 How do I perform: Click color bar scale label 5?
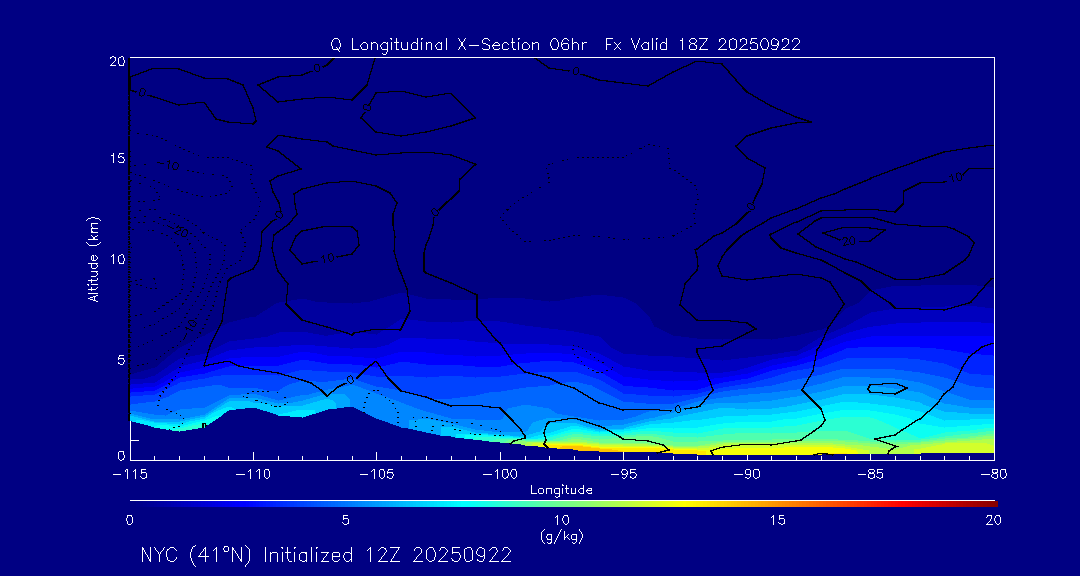tap(346, 520)
